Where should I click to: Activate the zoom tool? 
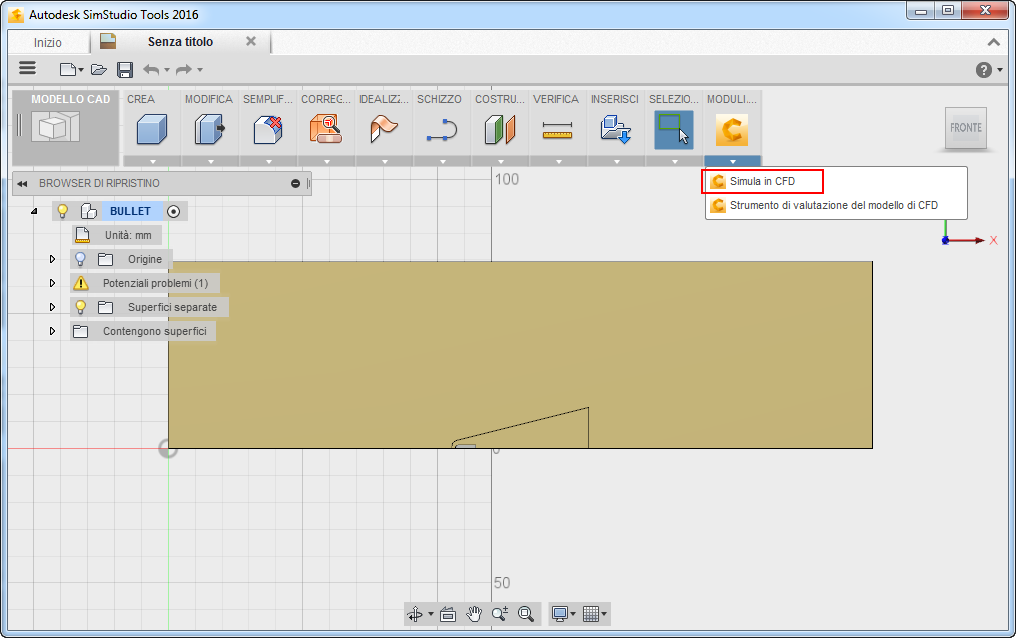[x=500, y=613]
